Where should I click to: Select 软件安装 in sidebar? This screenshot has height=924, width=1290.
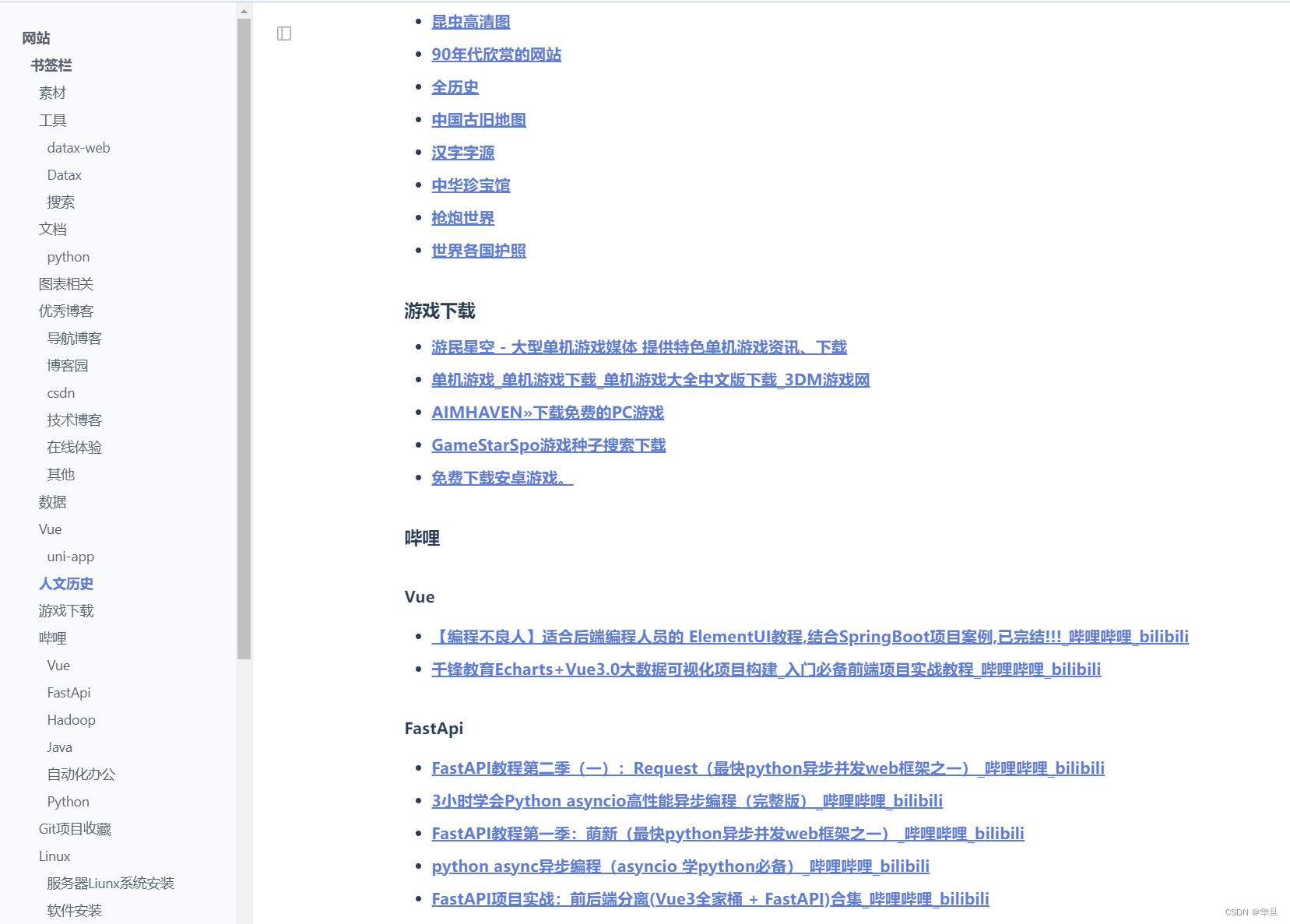75,910
